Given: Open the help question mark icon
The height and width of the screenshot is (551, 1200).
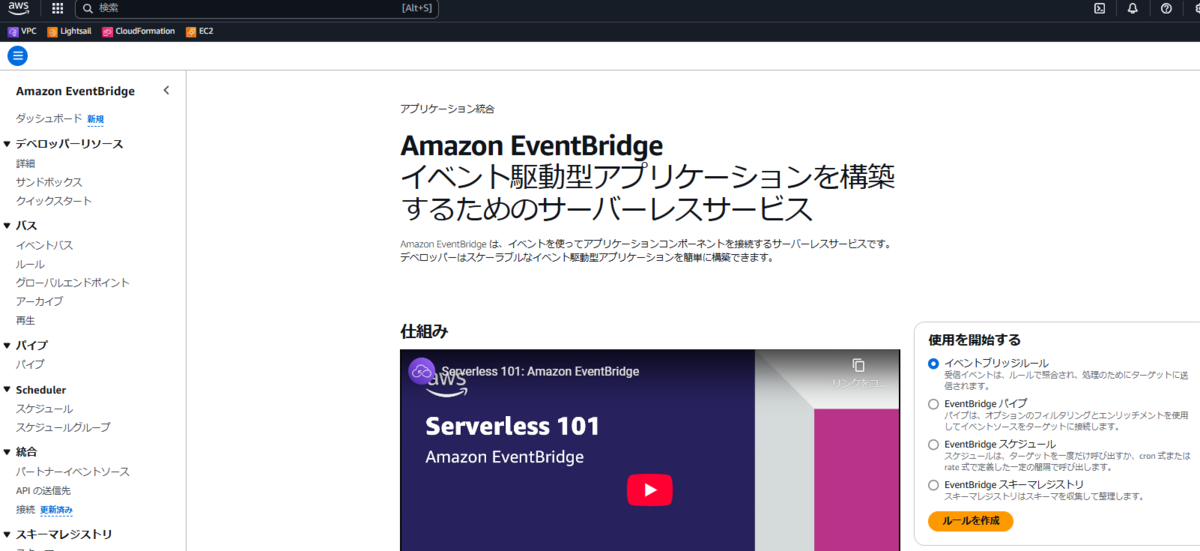Looking at the screenshot, I should (1166, 8).
